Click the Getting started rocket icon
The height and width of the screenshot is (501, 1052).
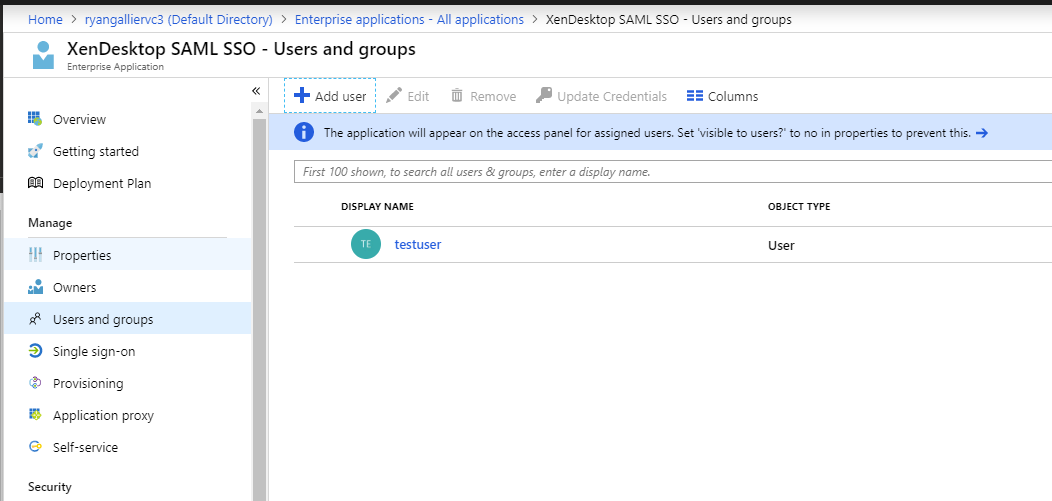tap(35, 151)
